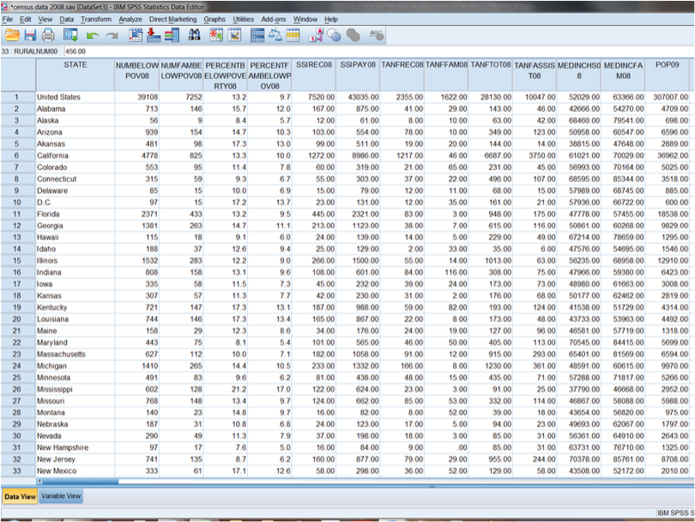Open the Variables info icon
This screenshot has height=522, width=695.
[172, 35]
